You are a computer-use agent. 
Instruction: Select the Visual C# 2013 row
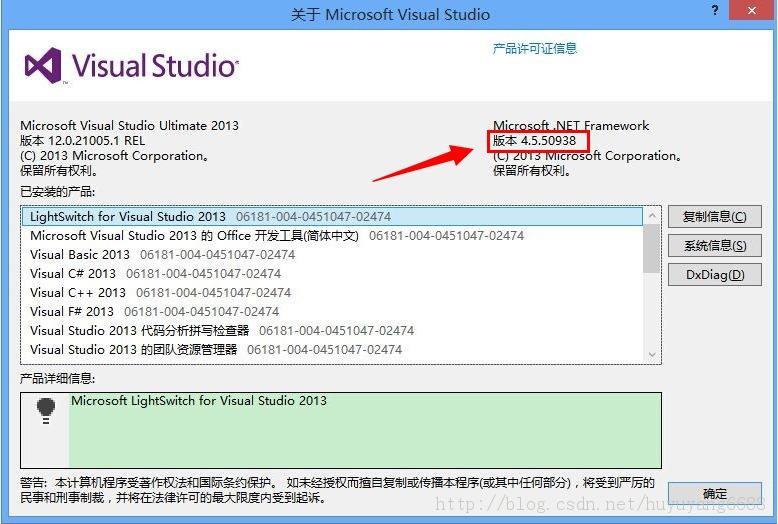tap(332, 273)
